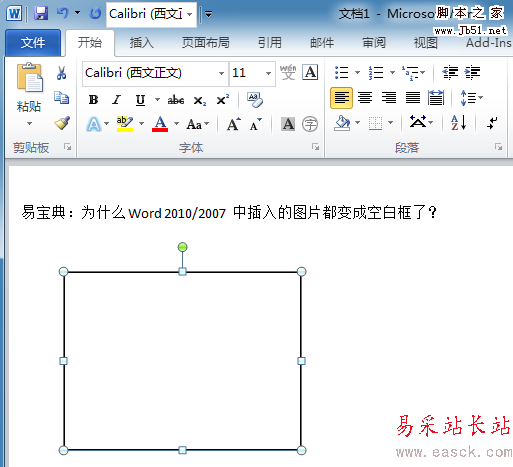Apply distributed alignment

[x=436, y=98]
